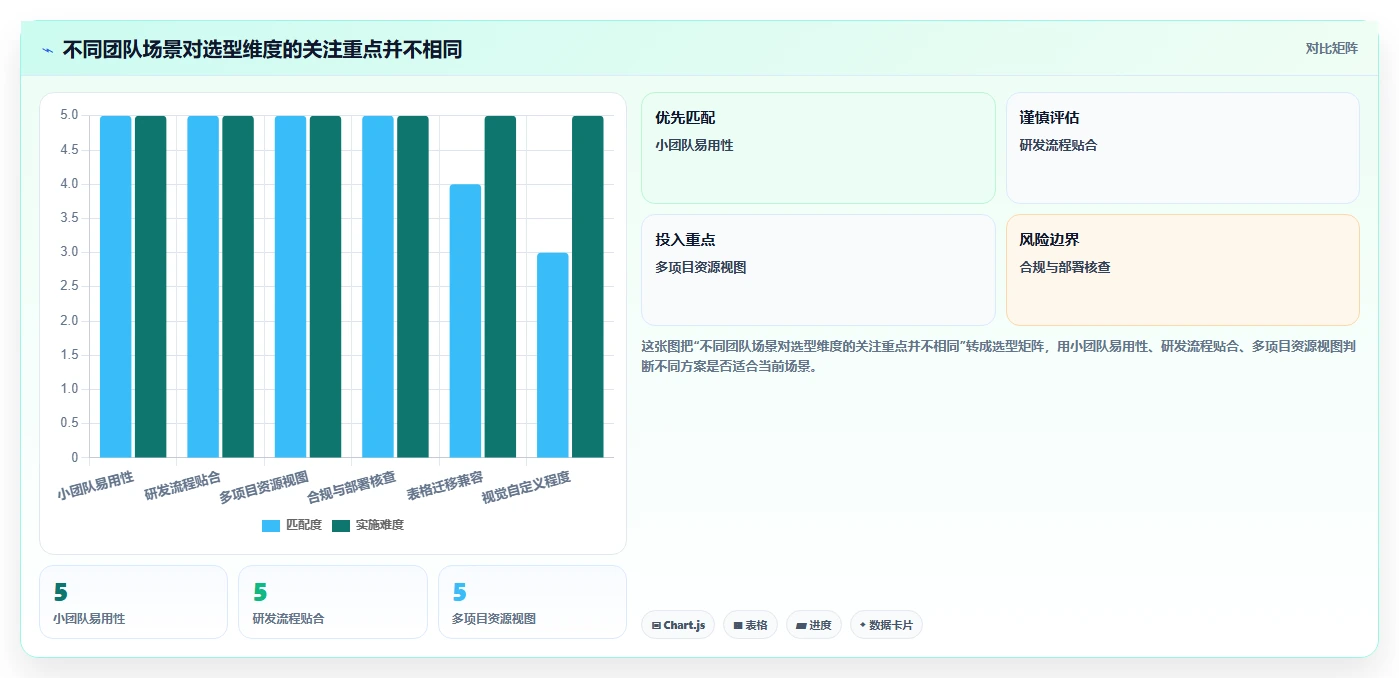Click the 不同团队场景对选型维度的关注重点并不相同 heading
Viewport: 1399px width, 678px height.
(x=262, y=49)
